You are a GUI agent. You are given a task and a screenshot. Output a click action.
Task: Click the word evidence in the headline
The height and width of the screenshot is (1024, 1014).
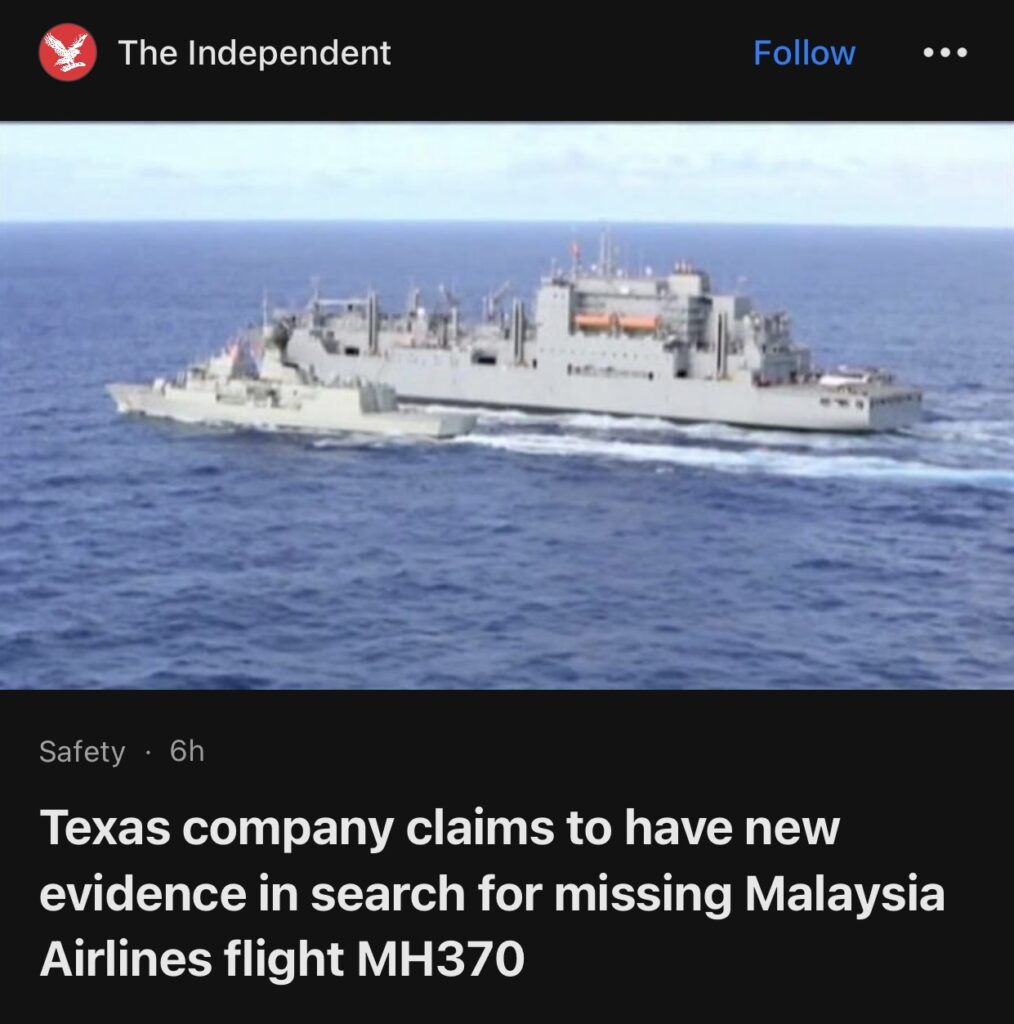[143, 892]
